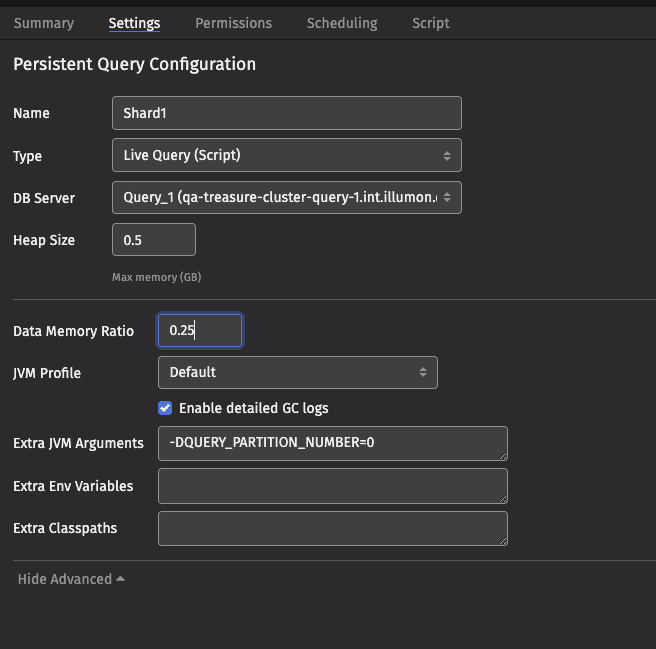The height and width of the screenshot is (649, 656).
Task: Click the DB Server dropdown arrows icon
Action: (447, 198)
